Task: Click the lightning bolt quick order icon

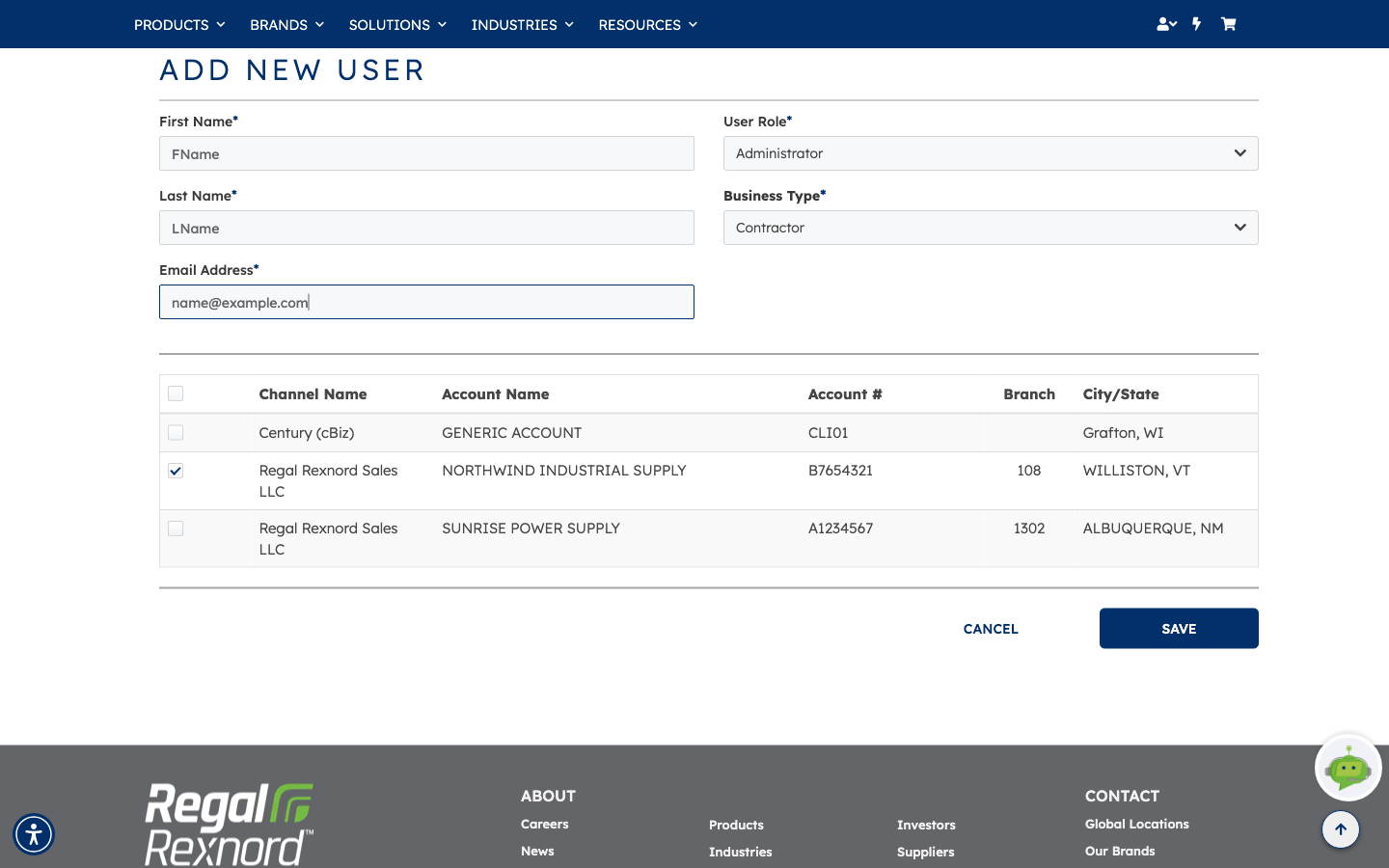Action: pyautogui.click(x=1197, y=24)
